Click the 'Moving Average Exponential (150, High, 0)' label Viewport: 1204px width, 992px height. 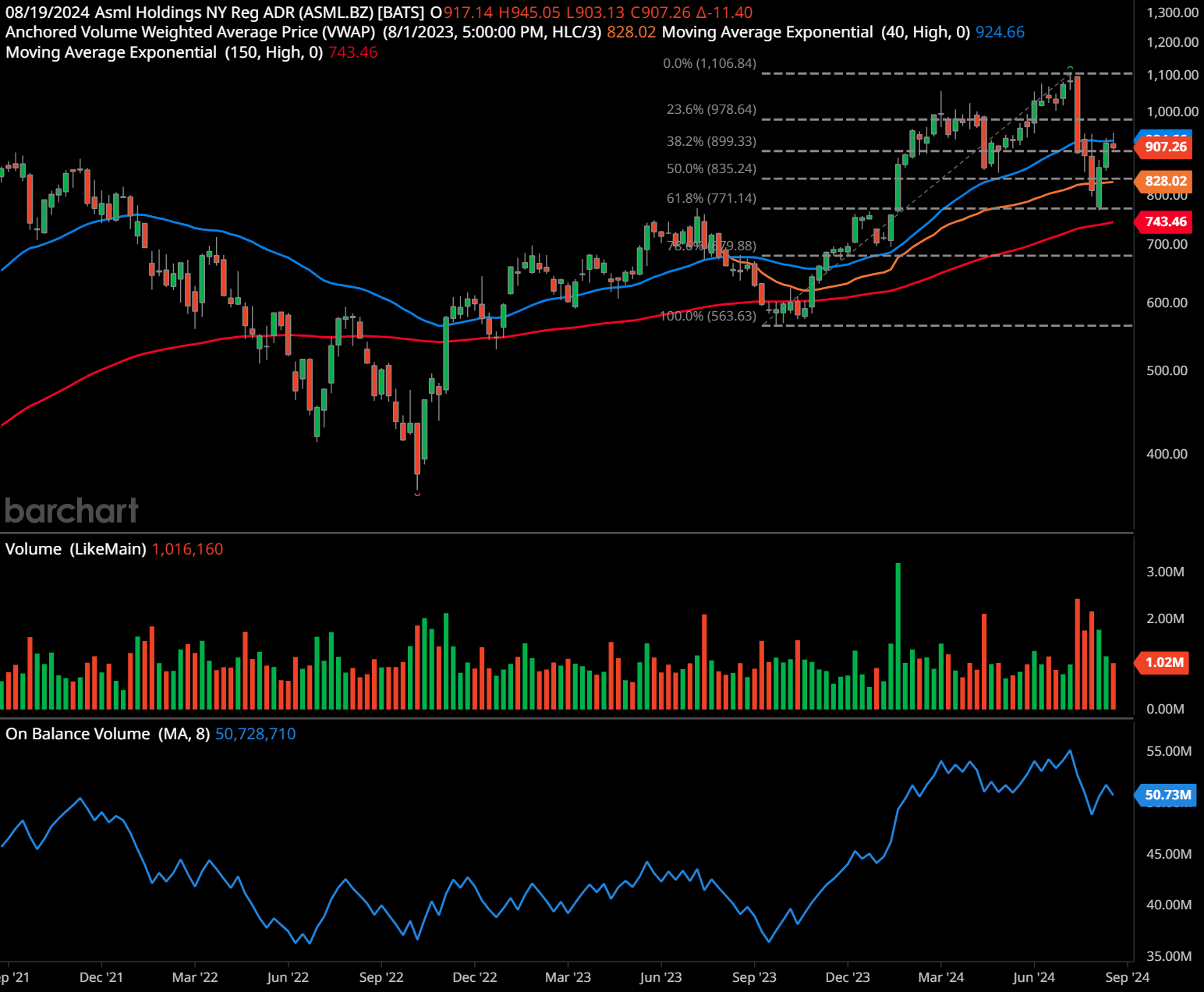coord(164,52)
